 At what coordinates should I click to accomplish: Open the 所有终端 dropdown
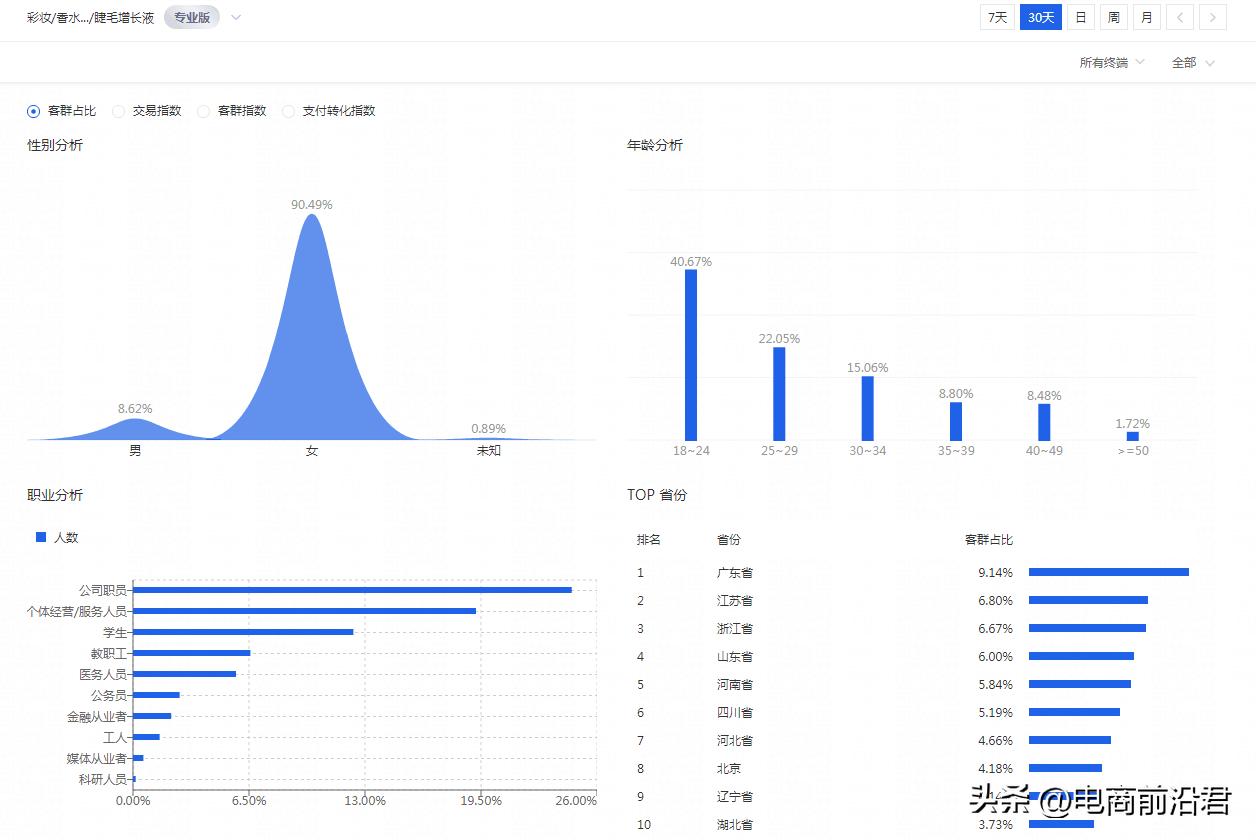1111,63
